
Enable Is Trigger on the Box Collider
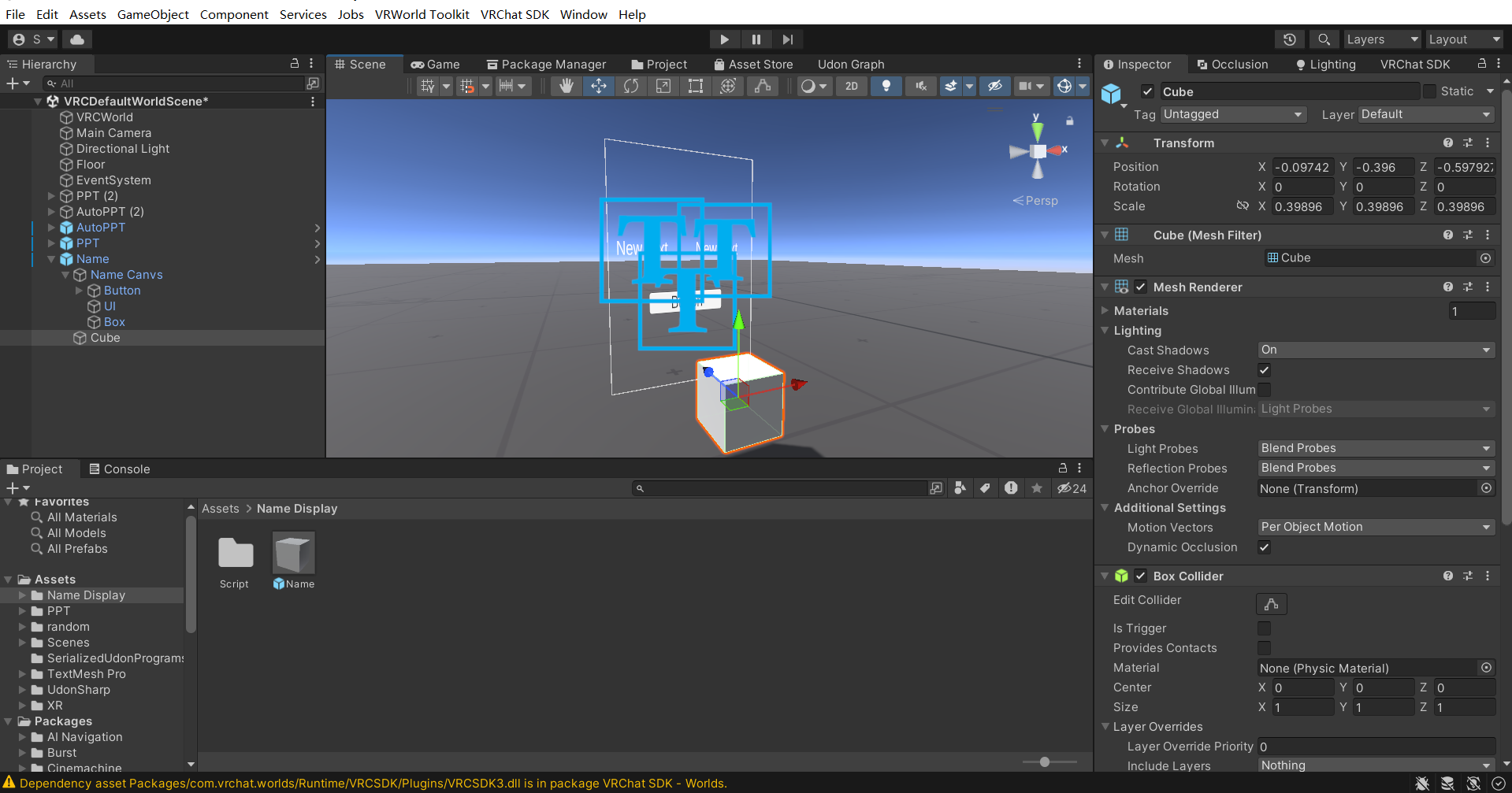(1265, 628)
